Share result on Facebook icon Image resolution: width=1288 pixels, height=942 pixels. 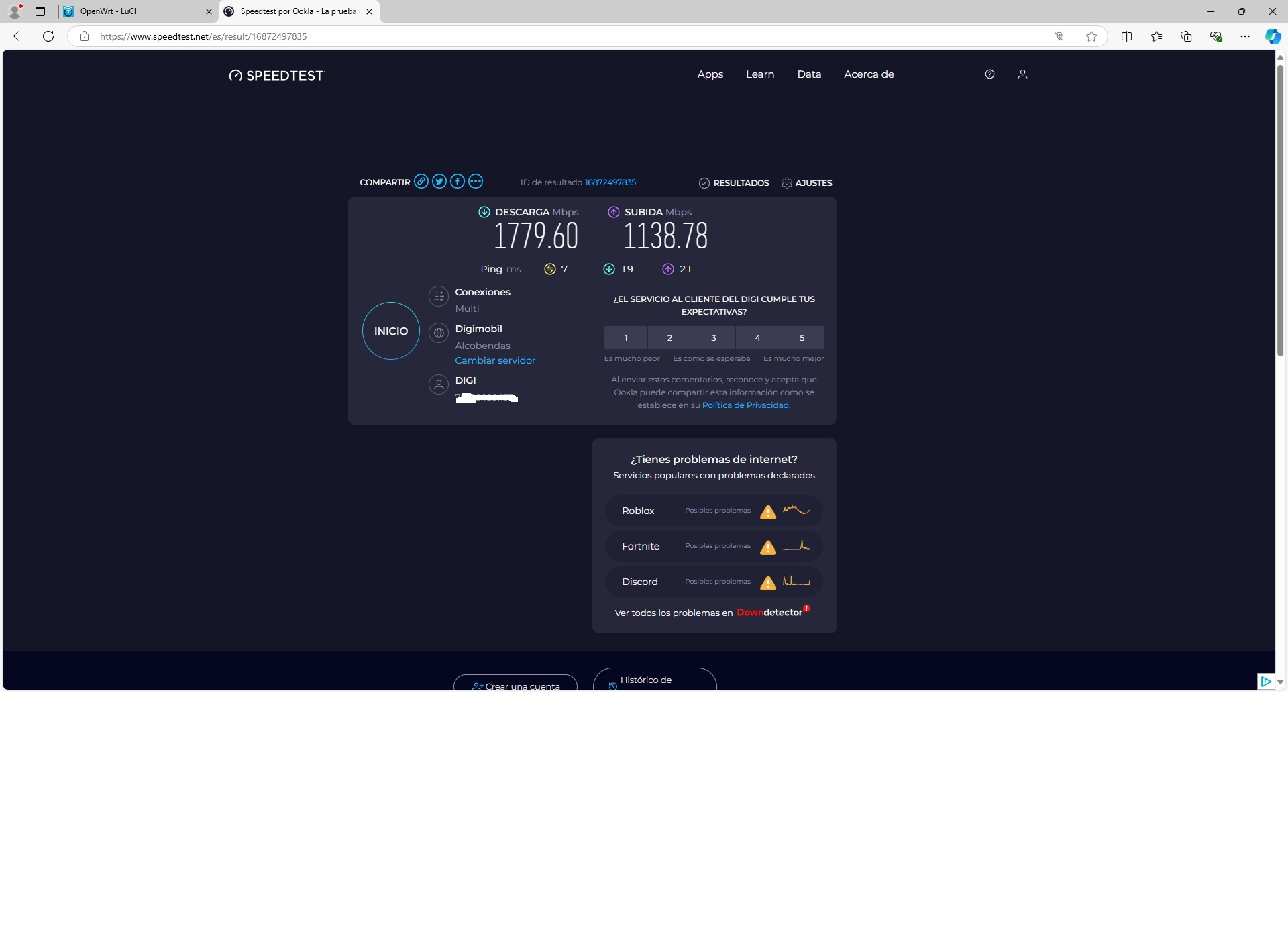point(458,181)
